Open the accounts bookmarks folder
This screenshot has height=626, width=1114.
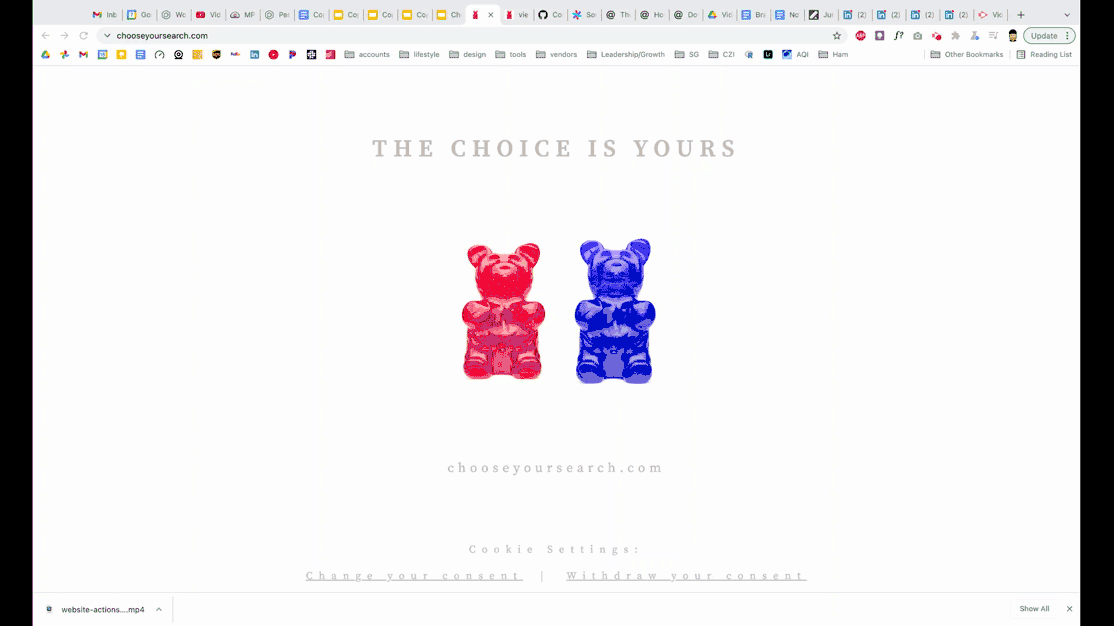coord(367,54)
